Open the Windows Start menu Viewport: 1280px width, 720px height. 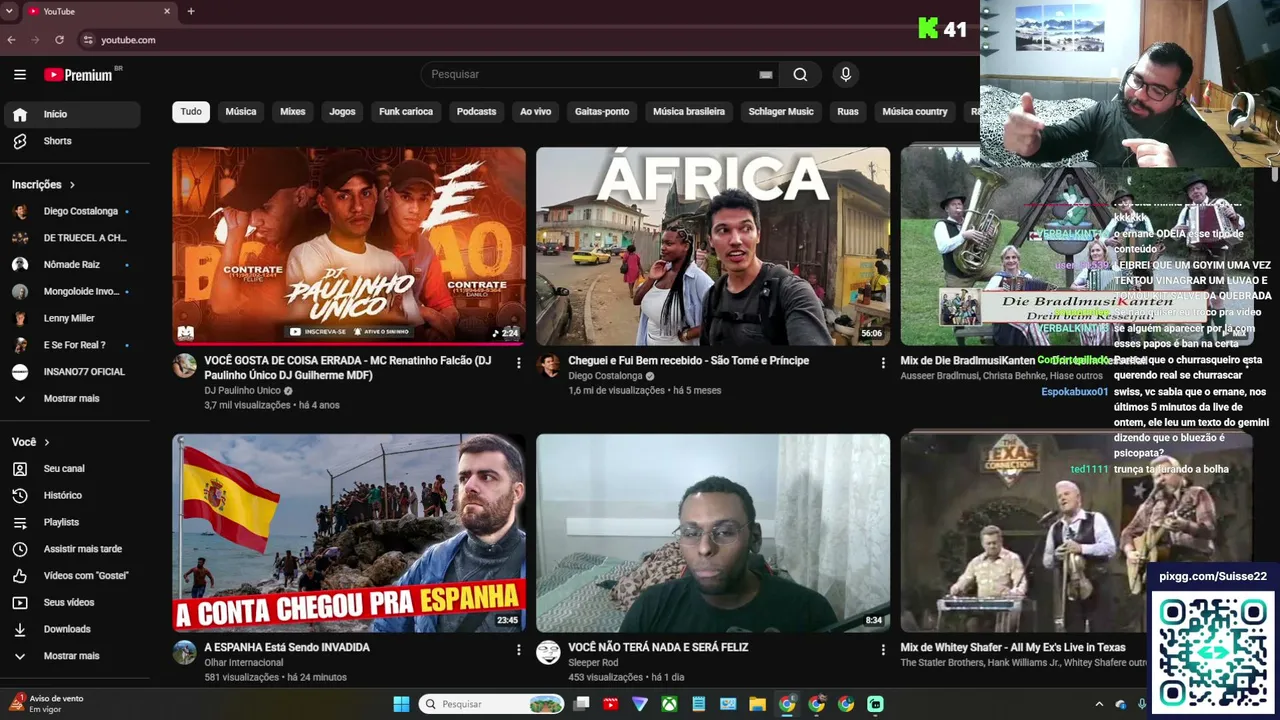(x=401, y=704)
